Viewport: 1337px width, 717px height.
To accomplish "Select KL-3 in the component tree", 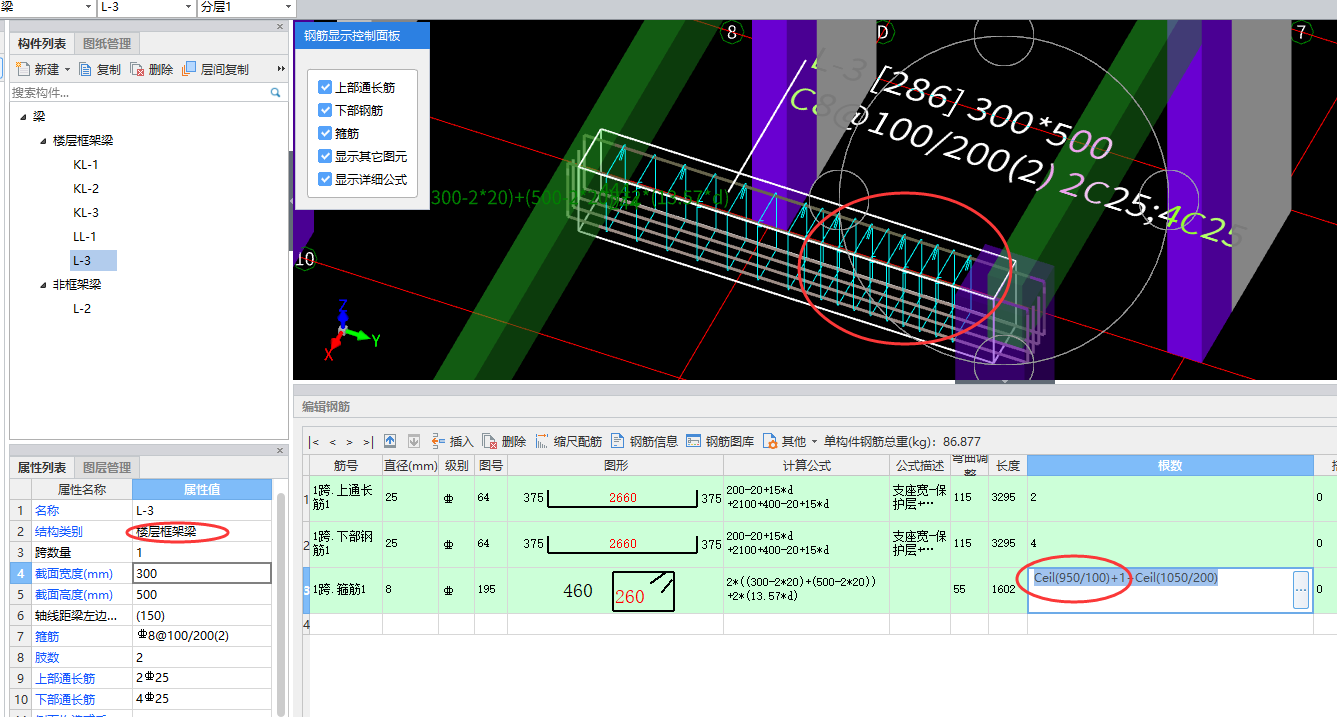I will click(x=86, y=212).
